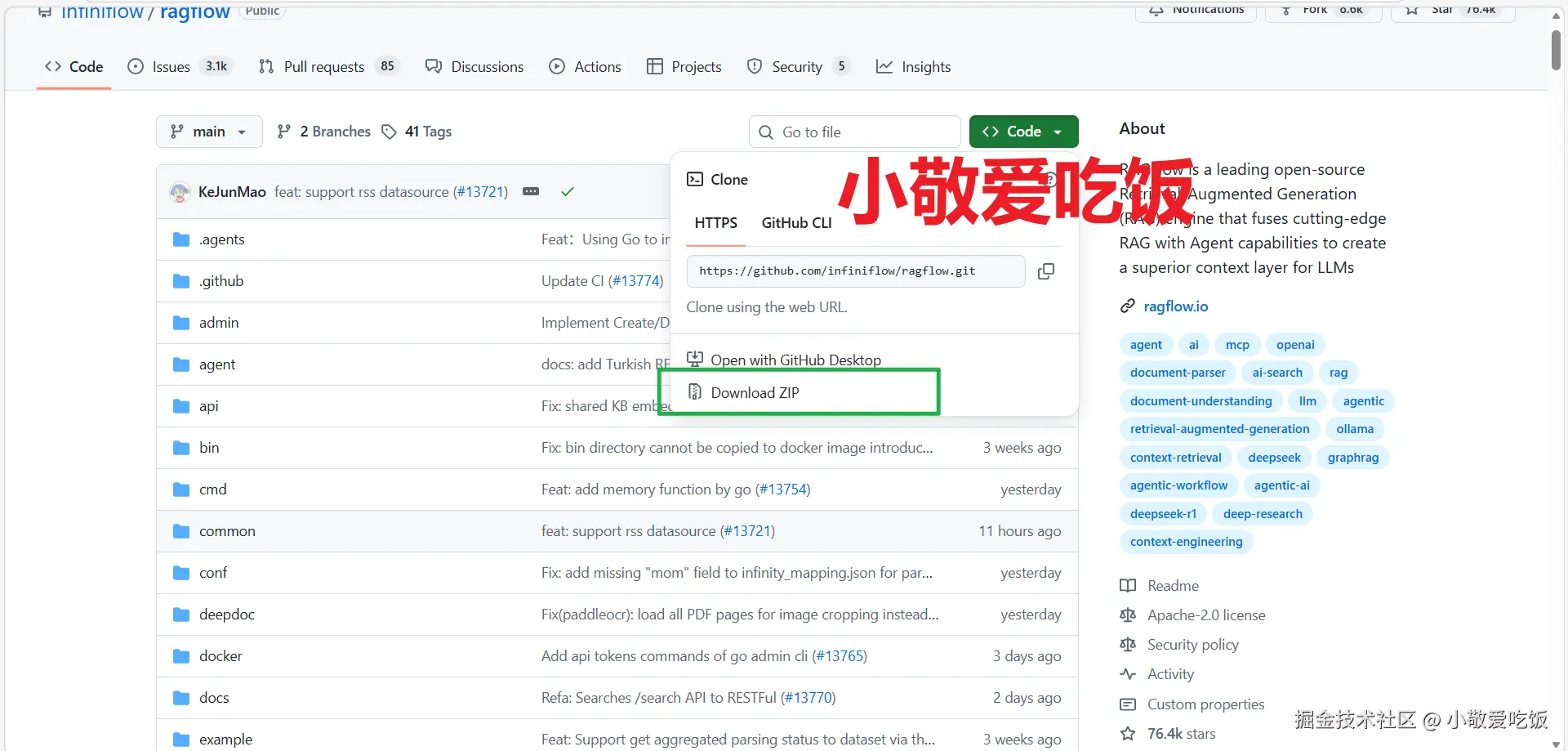1568x751 pixels.
Task: Copy the clone URL to clipboard
Action: click(1045, 271)
